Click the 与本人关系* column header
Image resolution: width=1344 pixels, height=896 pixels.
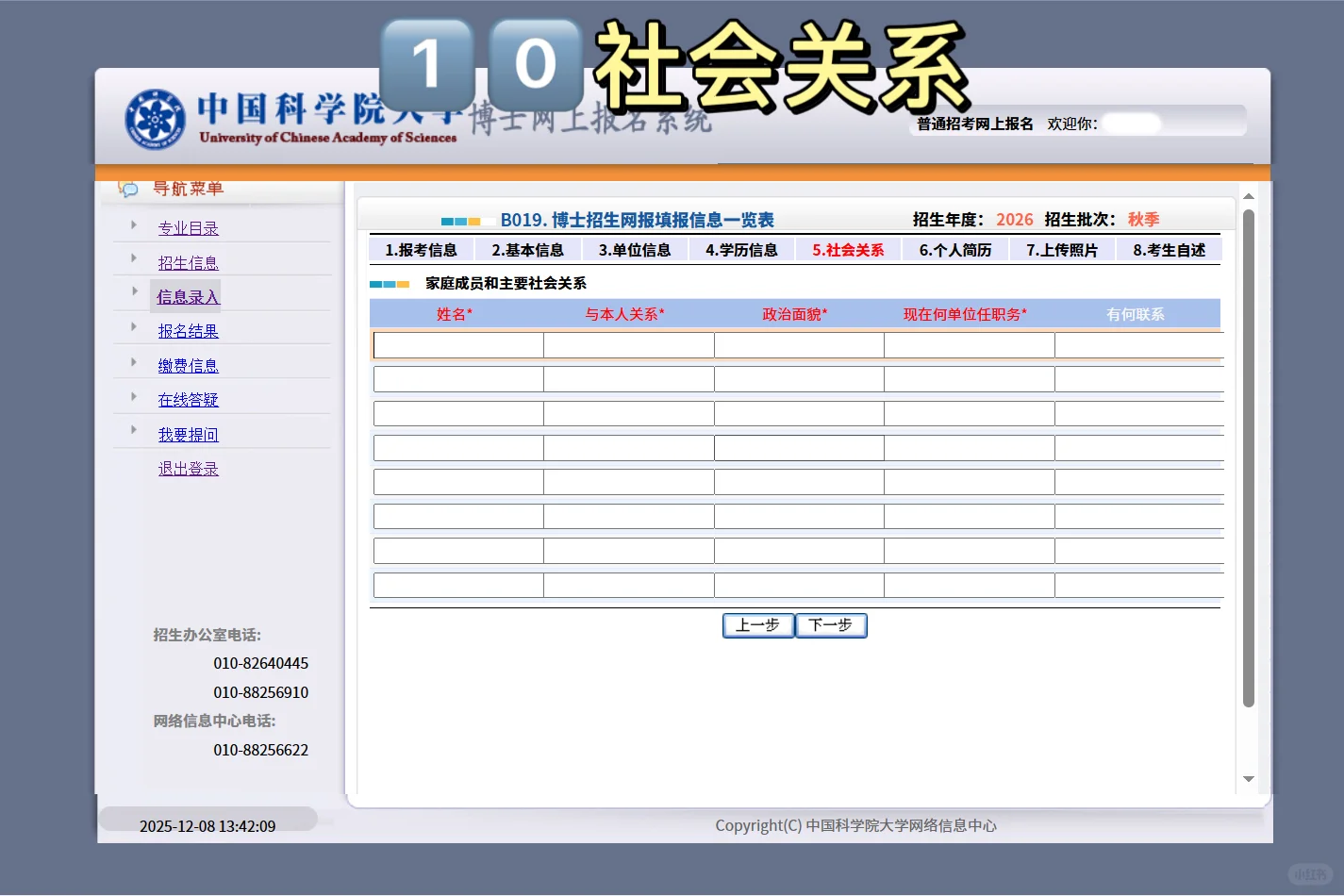pos(625,314)
